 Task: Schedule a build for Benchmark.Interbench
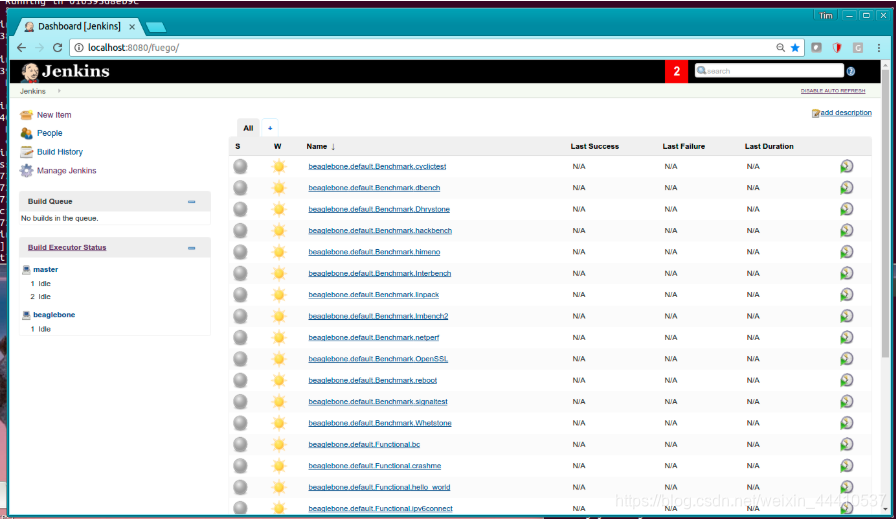tap(846, 273)
